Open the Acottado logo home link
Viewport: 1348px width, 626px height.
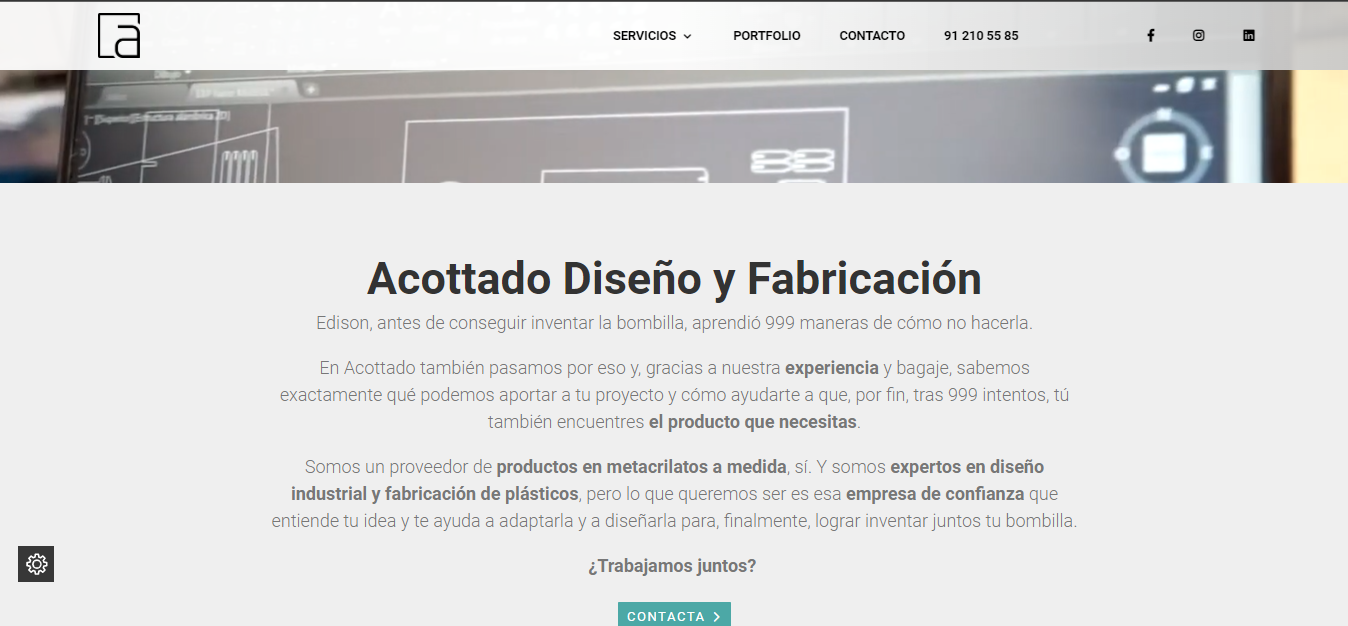pos(119,36)
